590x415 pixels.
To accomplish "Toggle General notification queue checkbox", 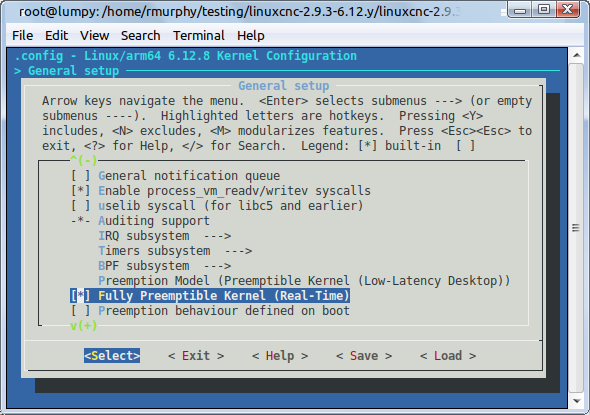I will click(81, 176).
